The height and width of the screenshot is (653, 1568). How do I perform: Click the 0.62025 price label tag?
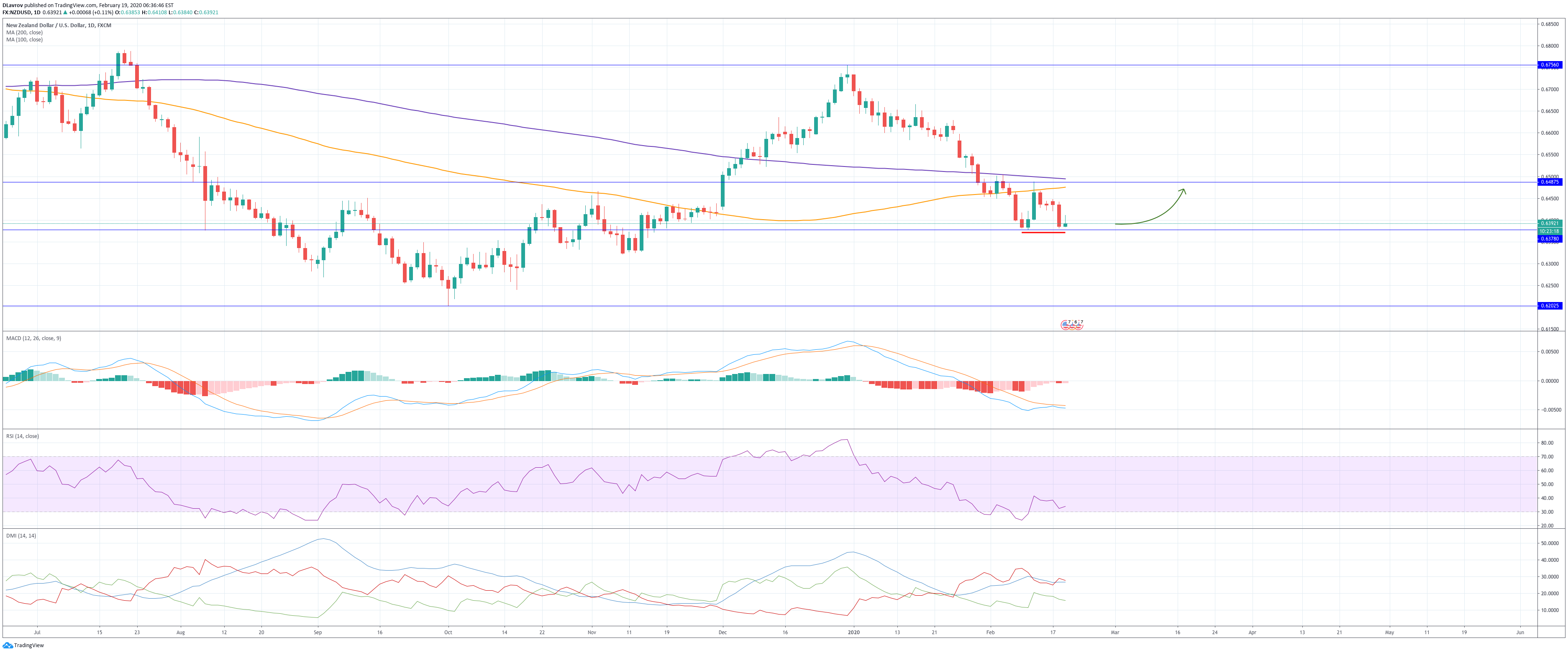(x=1549, y=305)
